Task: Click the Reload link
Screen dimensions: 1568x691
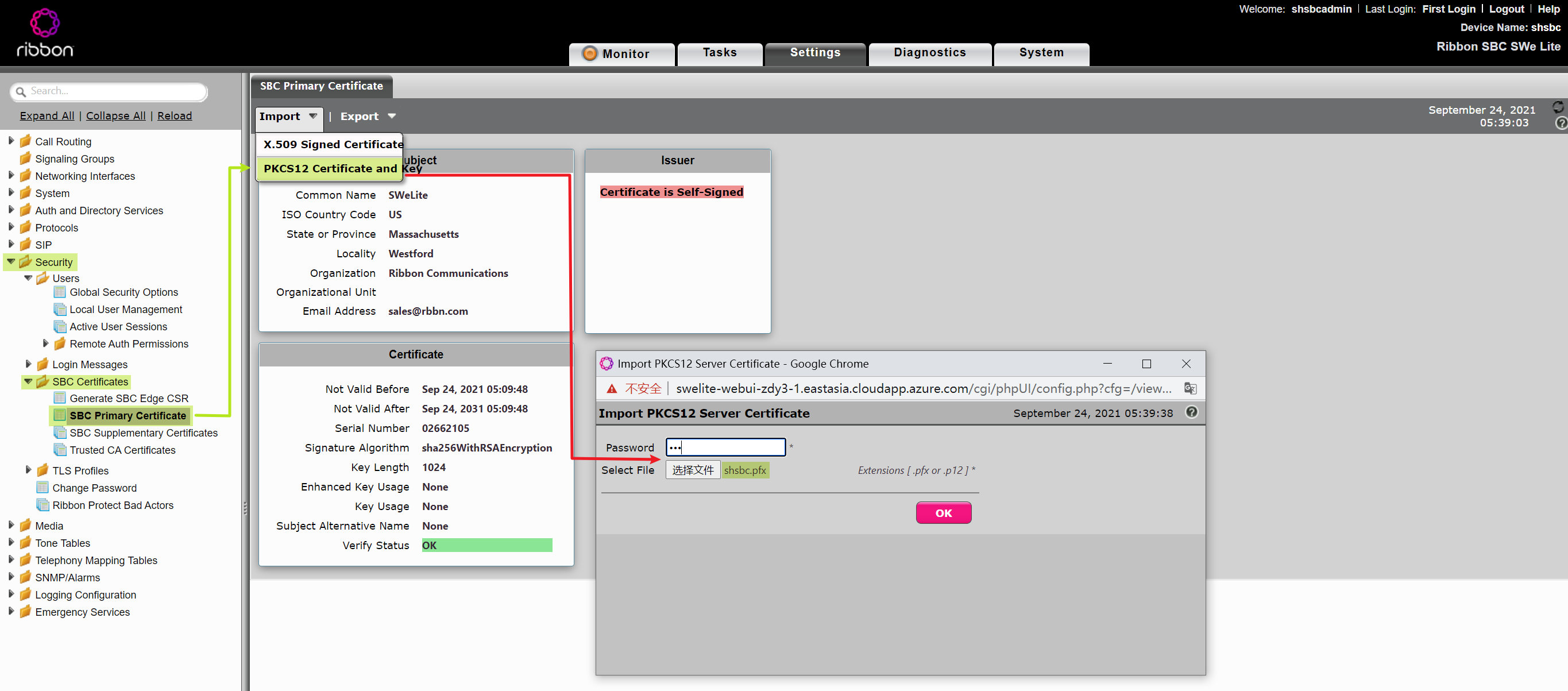Action: click(x=175, y=115)
